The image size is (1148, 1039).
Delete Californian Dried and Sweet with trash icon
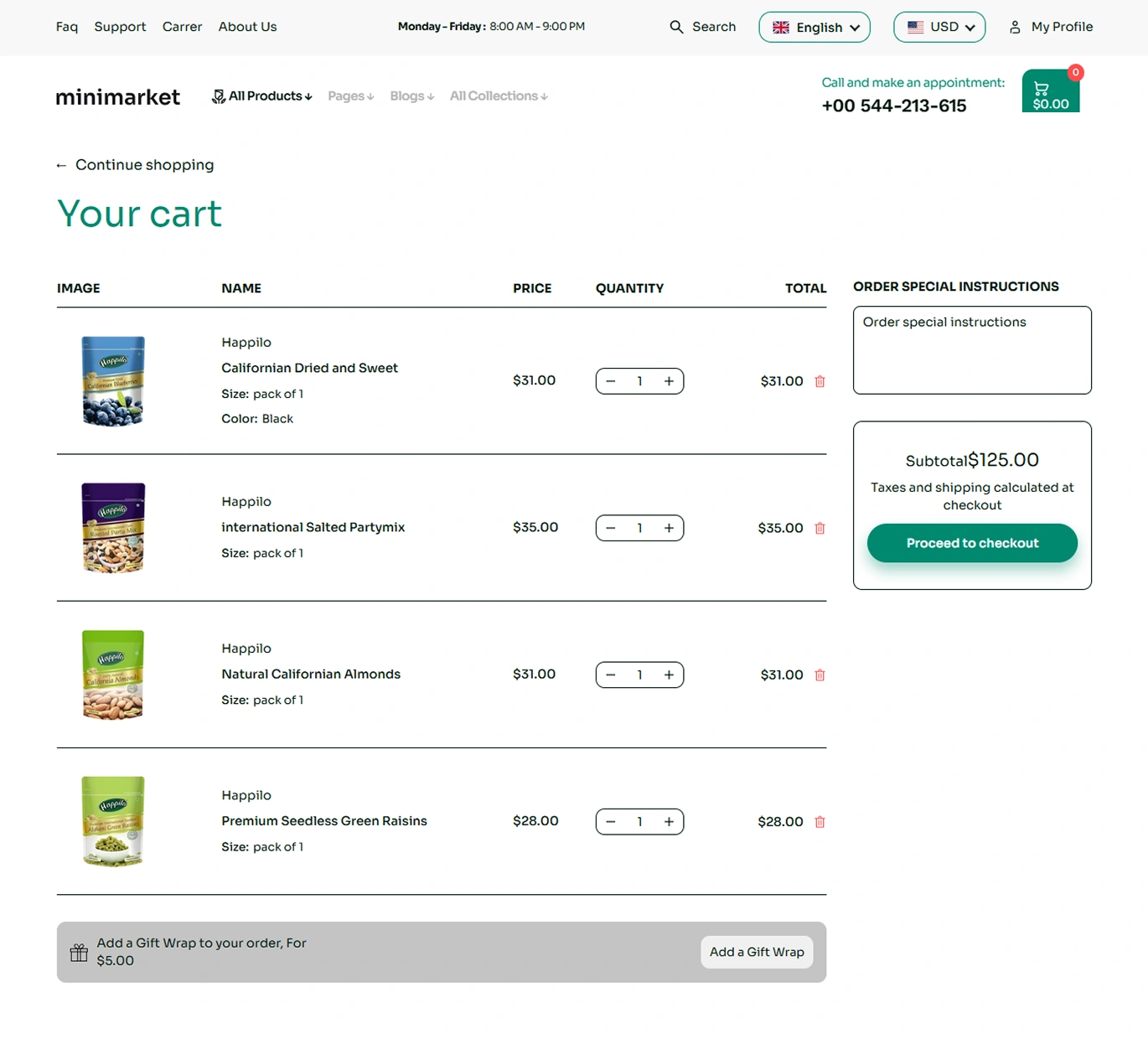820,381
